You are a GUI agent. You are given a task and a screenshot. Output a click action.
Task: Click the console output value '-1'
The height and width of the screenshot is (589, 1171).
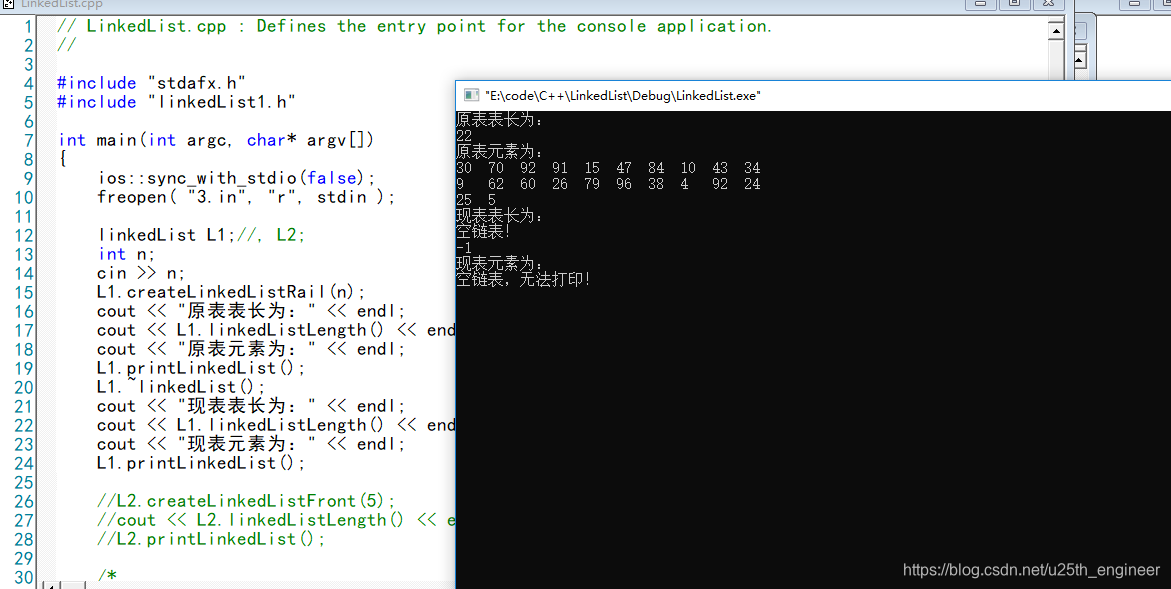(x=464, y=248)
